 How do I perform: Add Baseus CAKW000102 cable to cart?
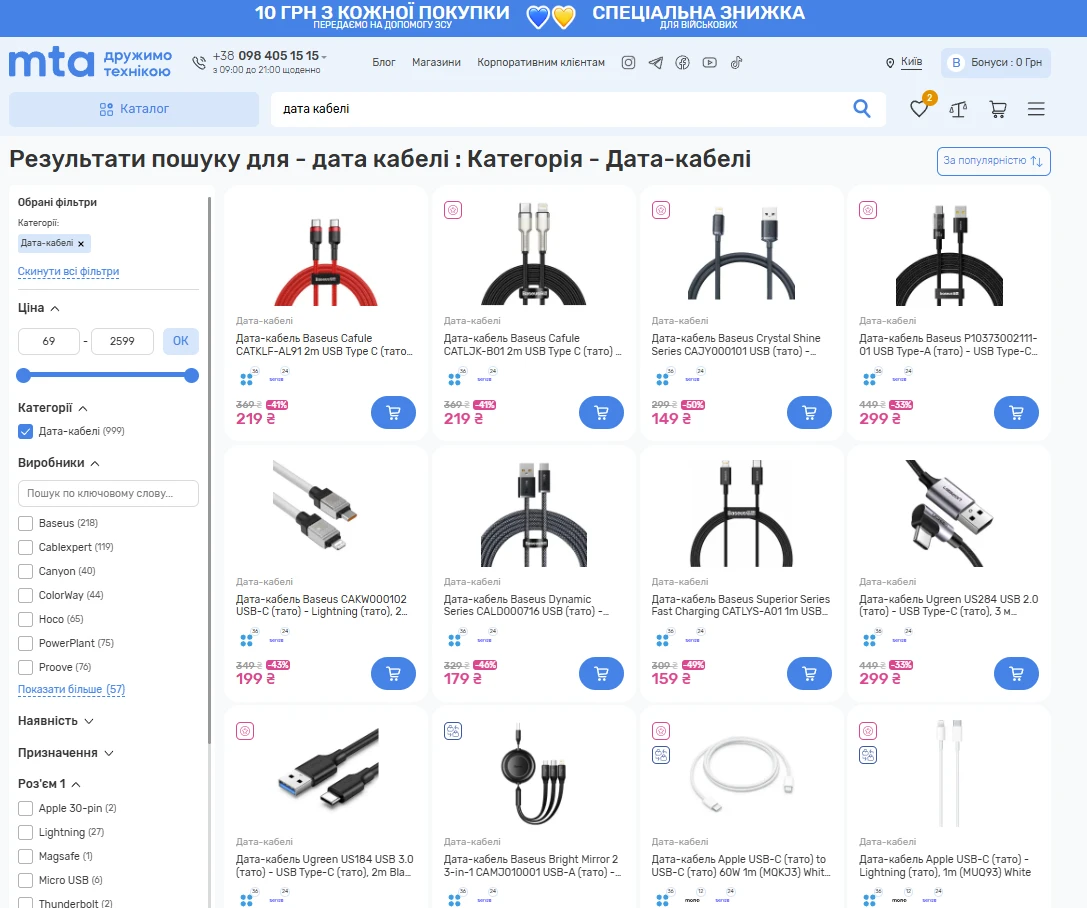pyautogui.click(x=393, y=673)
